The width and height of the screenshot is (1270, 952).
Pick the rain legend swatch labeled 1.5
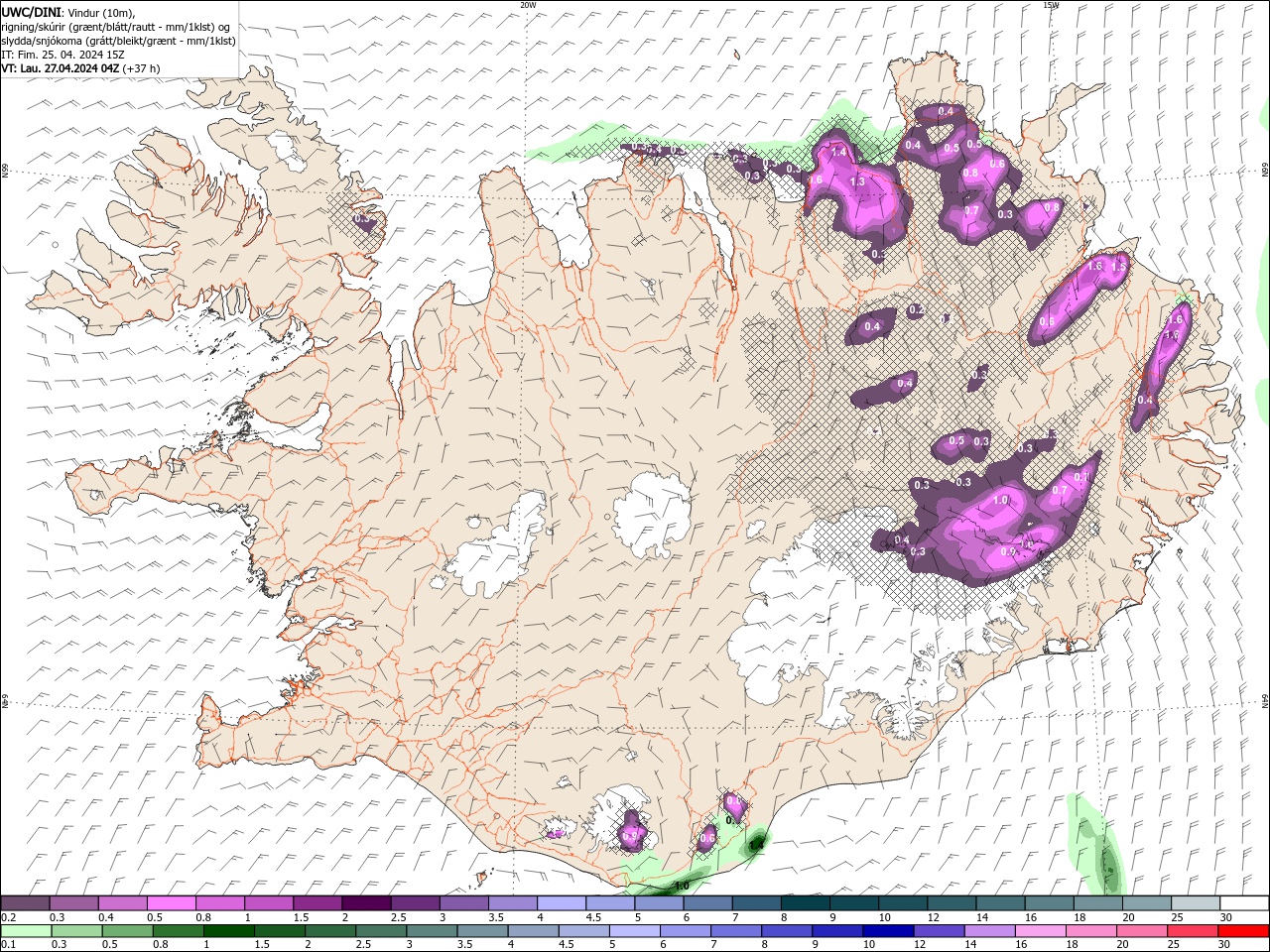click(280, 931)
